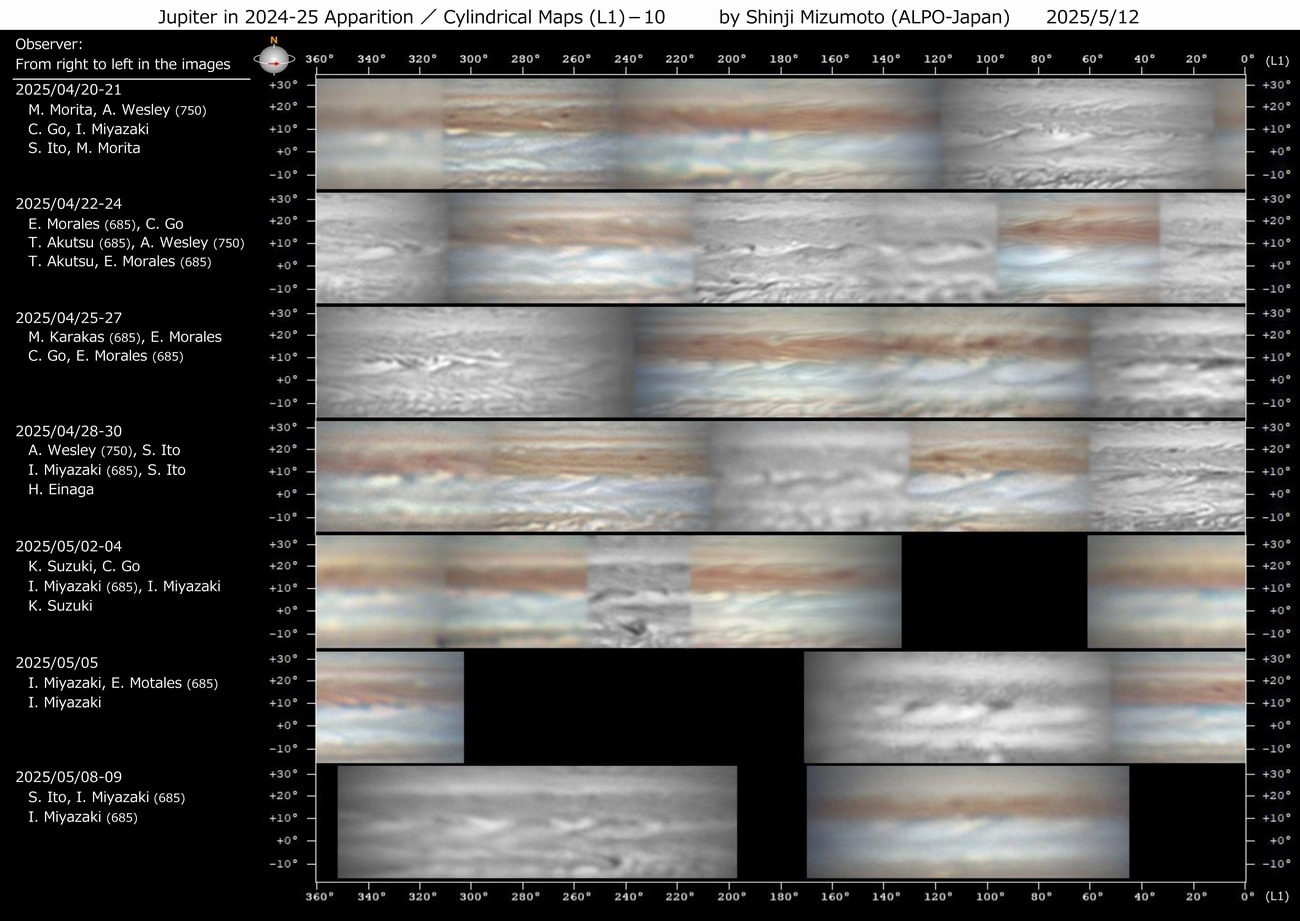Click observer line "I. Miyazaki, E. Motales (685)"

(123, 683)
